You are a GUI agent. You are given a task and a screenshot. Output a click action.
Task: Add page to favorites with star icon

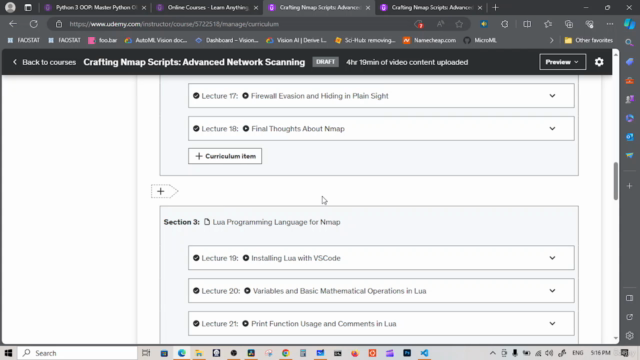459,24
